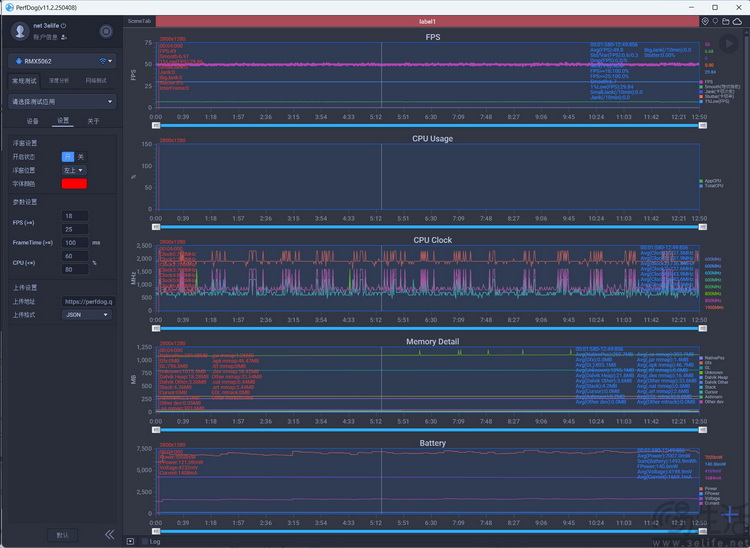
Task: Click the CPU Clock chart title
Action: [432, 240]
